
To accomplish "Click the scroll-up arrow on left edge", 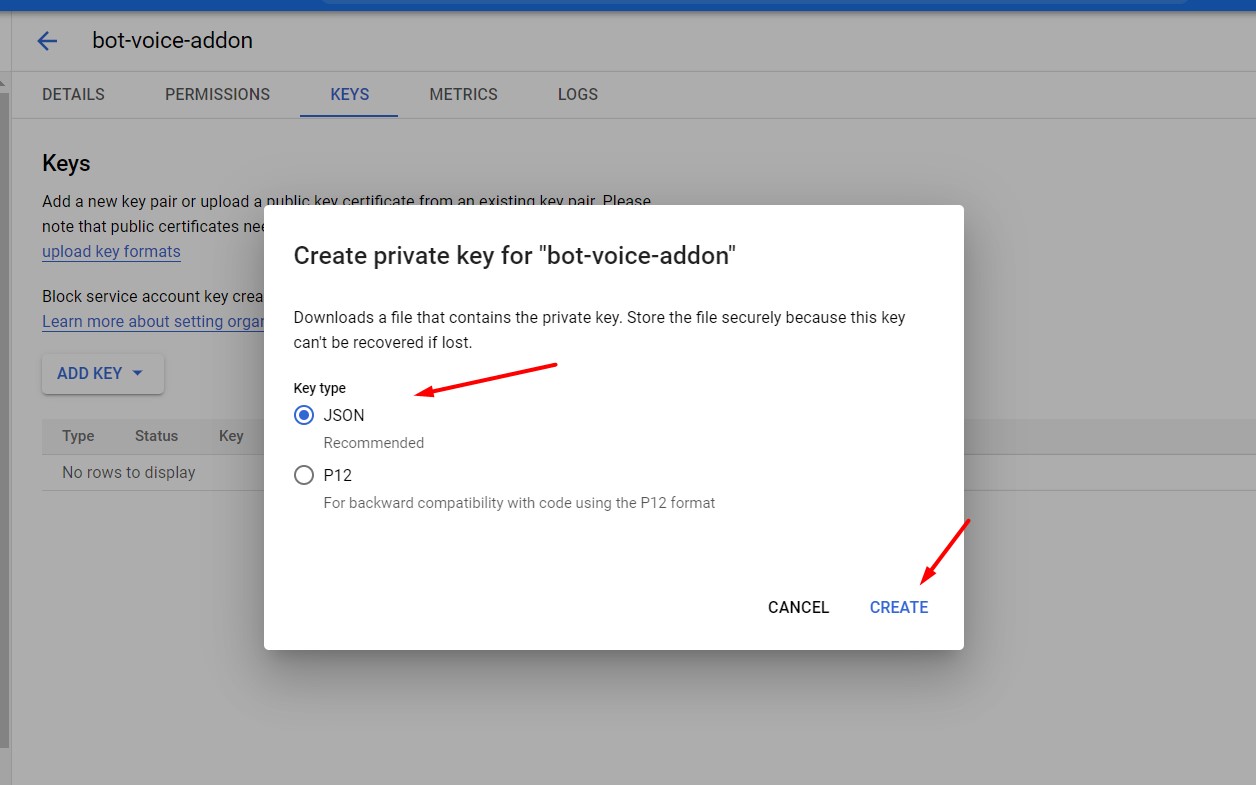I will [x=4, y=82].
